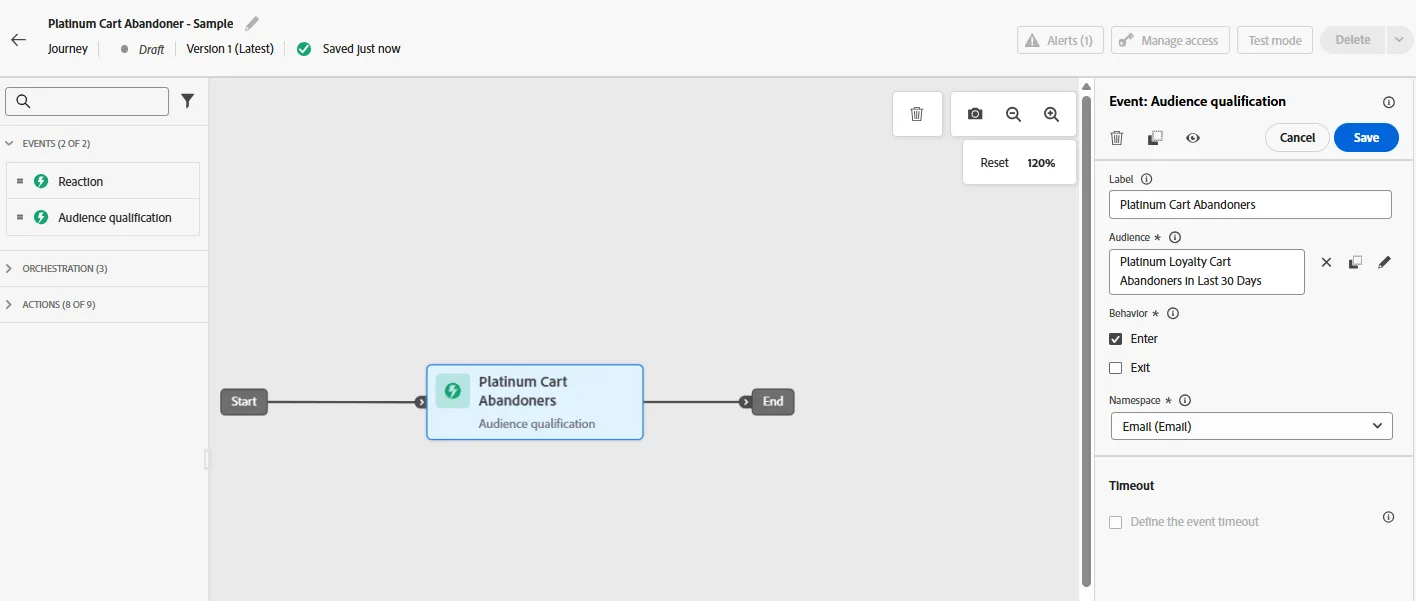Click Manage access button
This screenshot has width=1416, height=601.
point(1170,40)
